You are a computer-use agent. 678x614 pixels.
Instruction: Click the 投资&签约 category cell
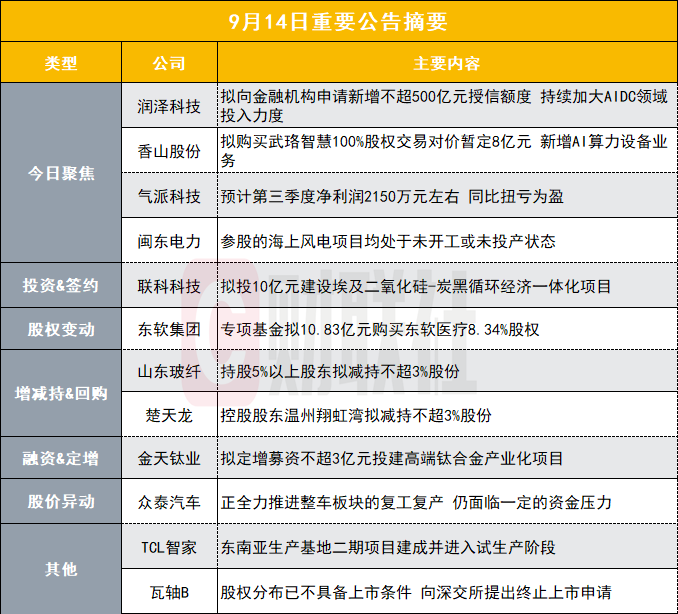(61, 285)
